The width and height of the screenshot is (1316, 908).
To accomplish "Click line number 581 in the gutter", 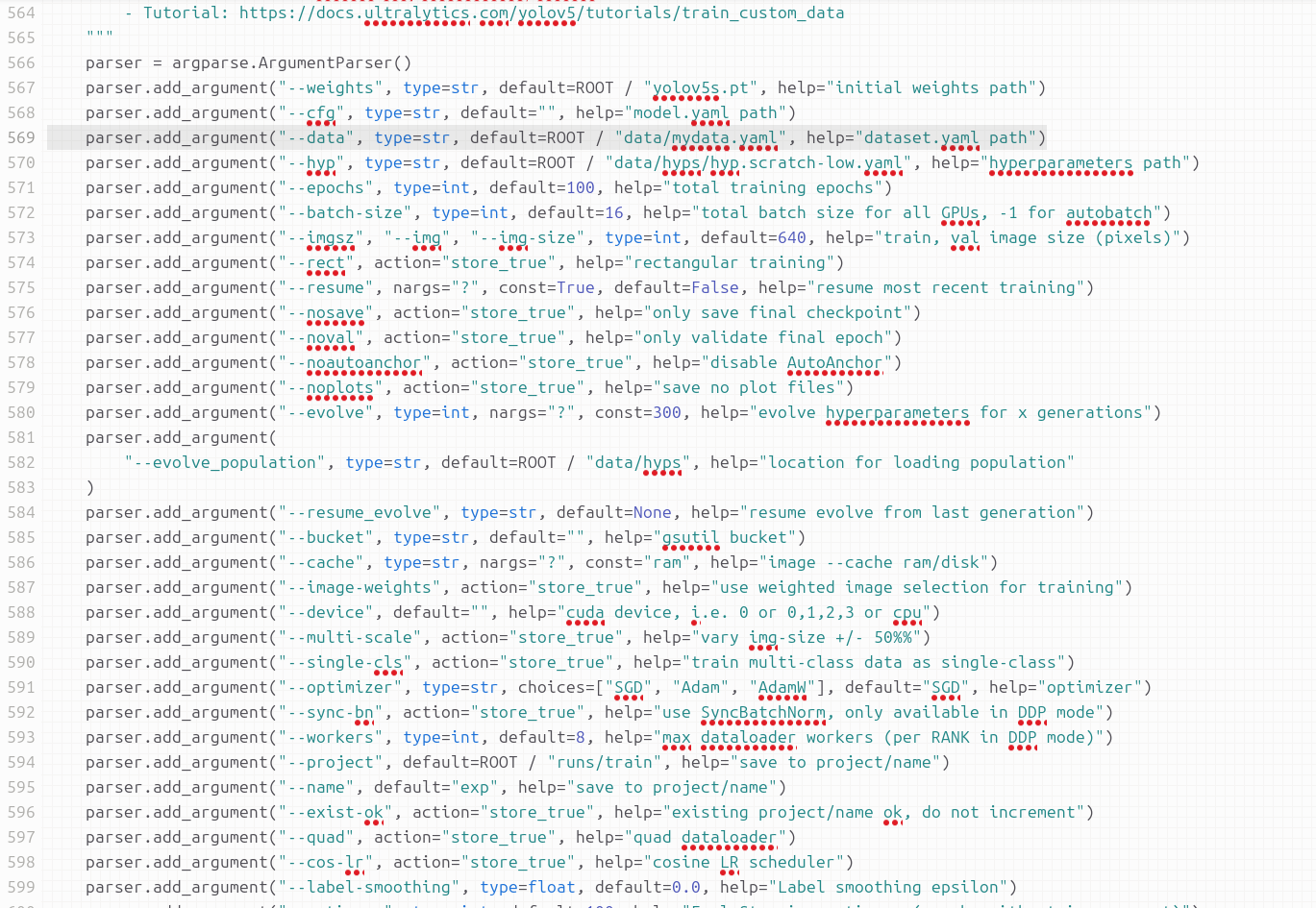I will pyautogui.click(x=21, y=437).
